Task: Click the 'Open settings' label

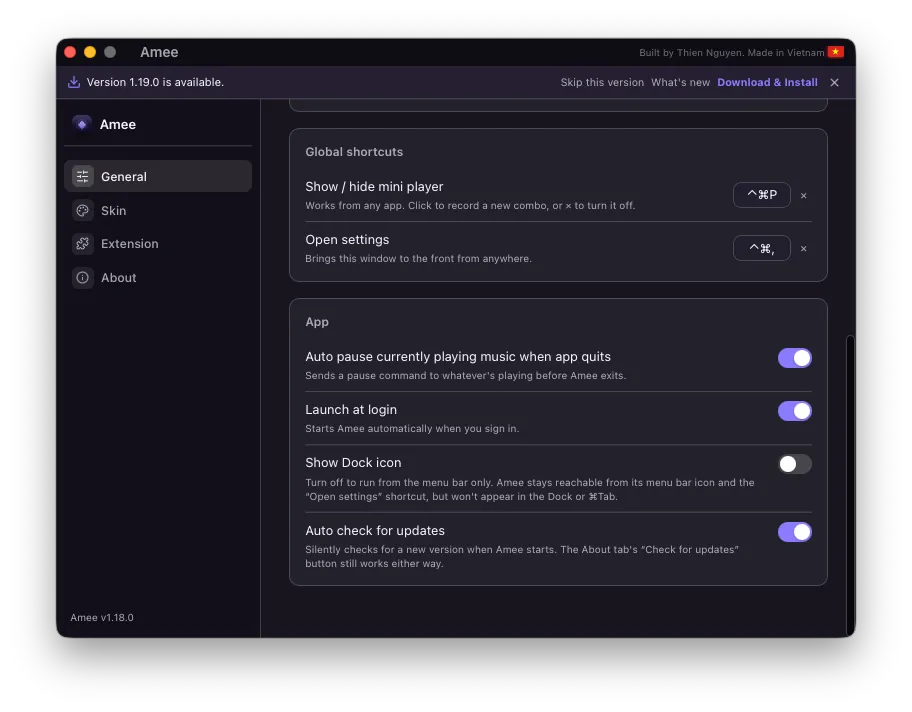Action: (x=347, y=240)
